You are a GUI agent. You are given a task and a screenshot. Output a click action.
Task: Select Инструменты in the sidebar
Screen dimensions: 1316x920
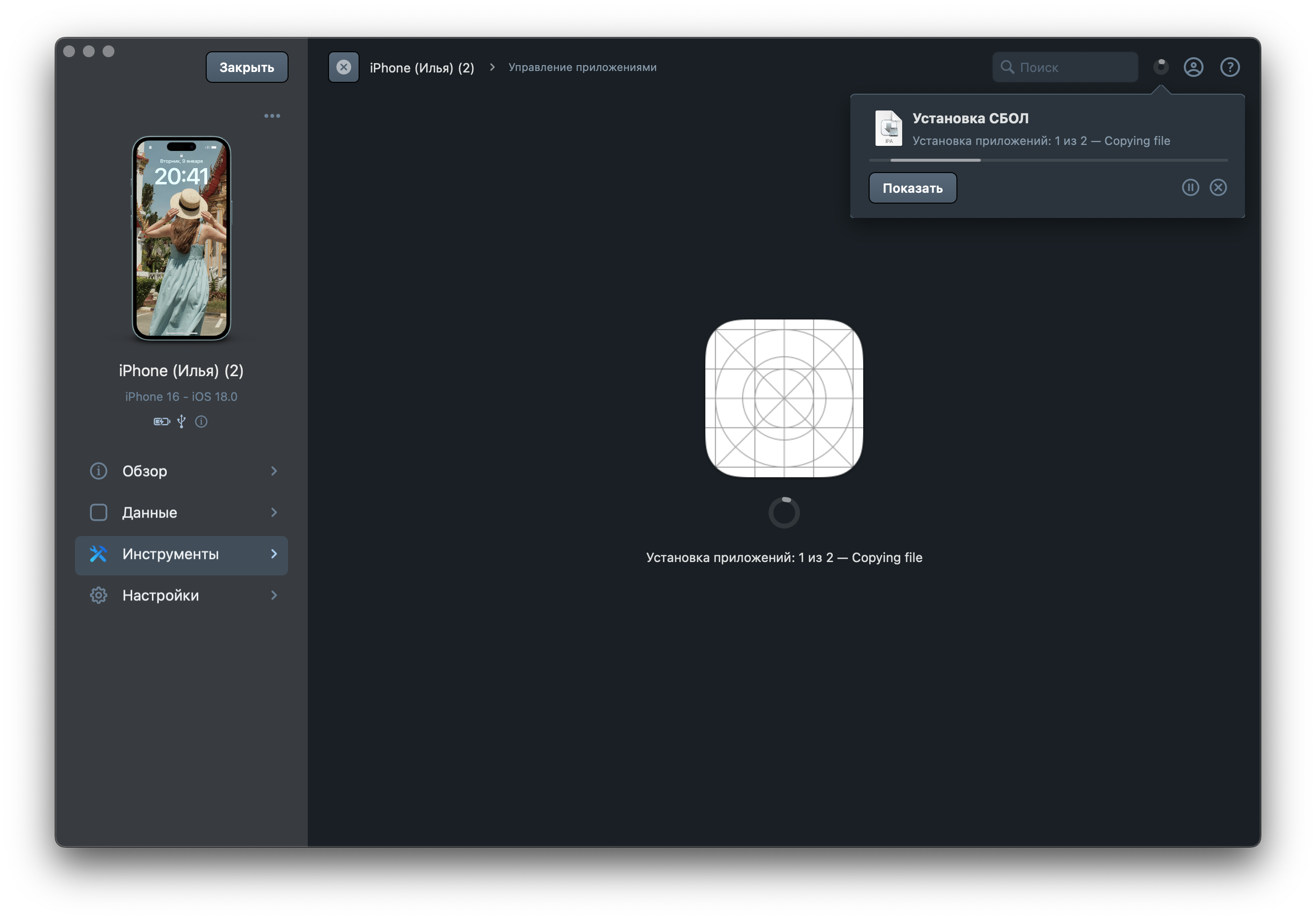click(x=181, y=555)
